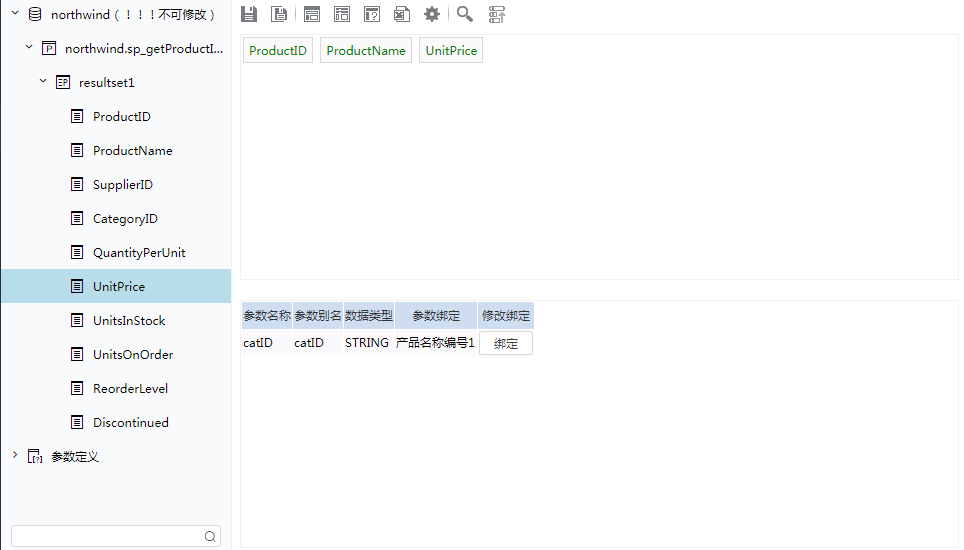Viewport: 964px width, 550px height.
Task: Select QuantityPerUnit field in tree
Action: [139, 253]
